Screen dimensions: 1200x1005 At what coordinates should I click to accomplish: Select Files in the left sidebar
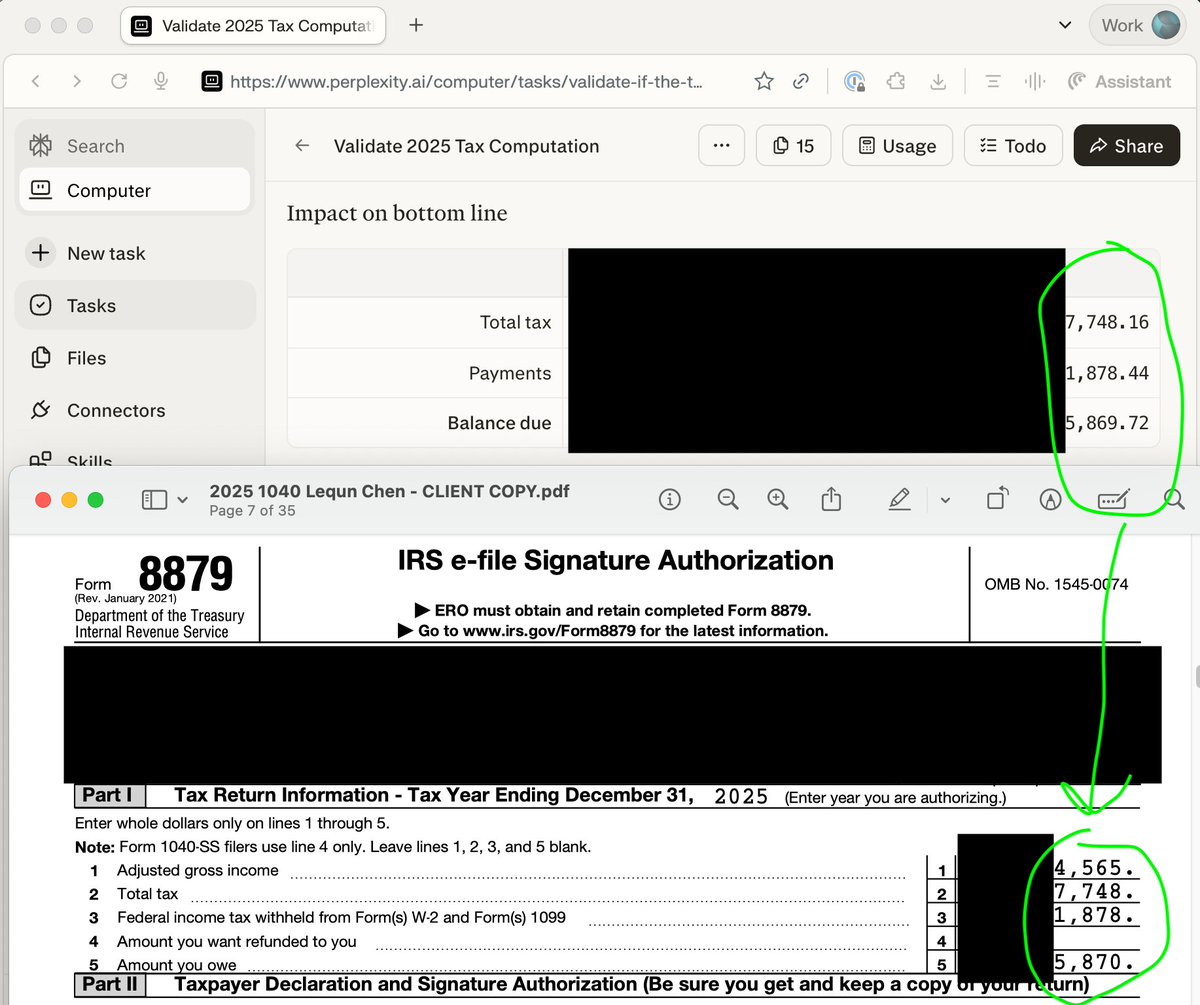coord(86,358)
